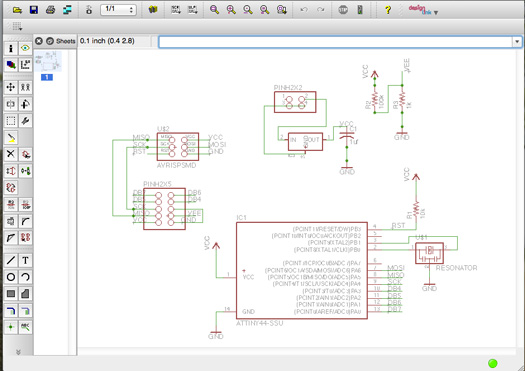Click the Zoom select magnifier icon
Viewport: 525px width, 371px height.
(282, 10)
